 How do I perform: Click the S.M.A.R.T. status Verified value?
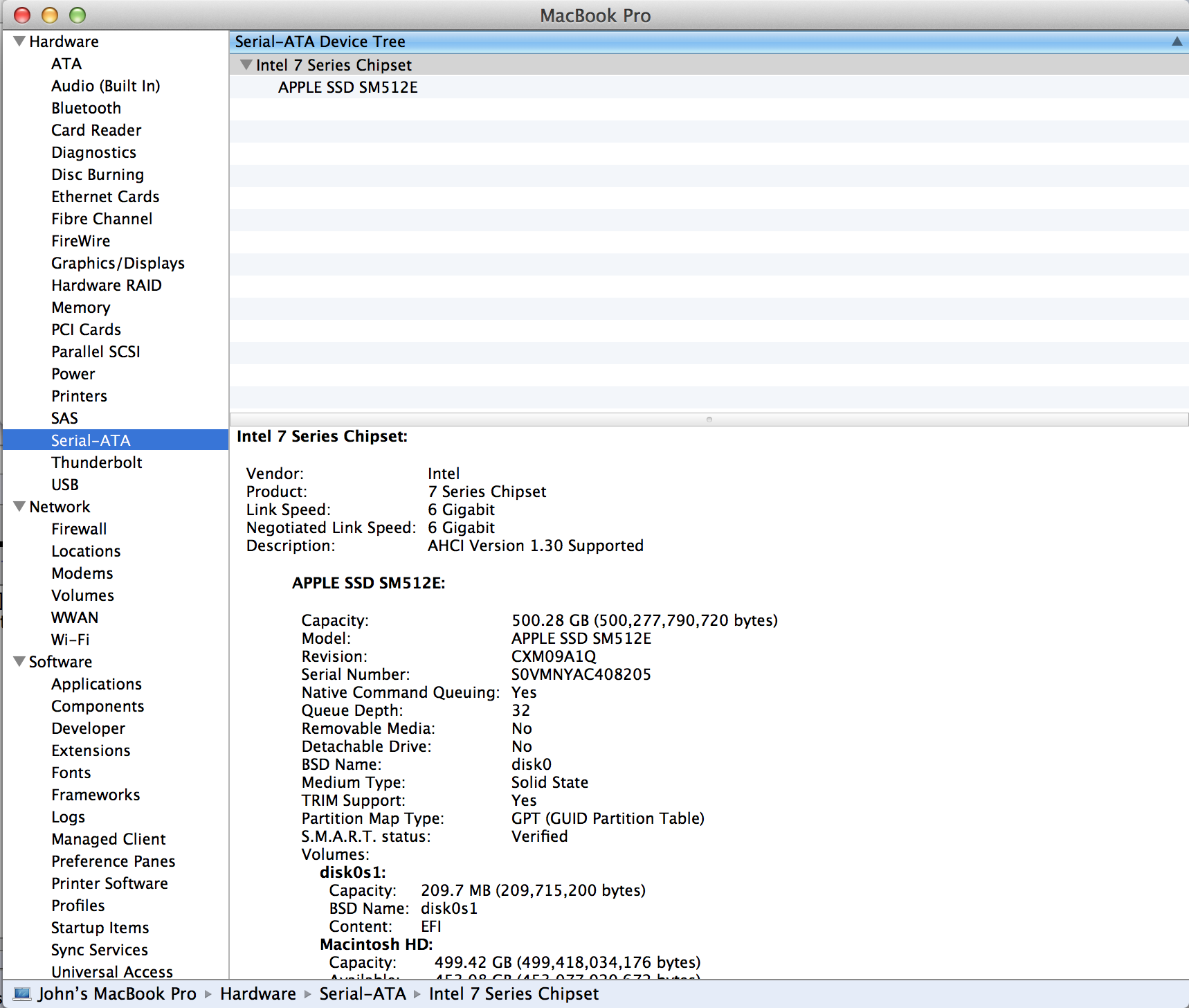point(540,836)
